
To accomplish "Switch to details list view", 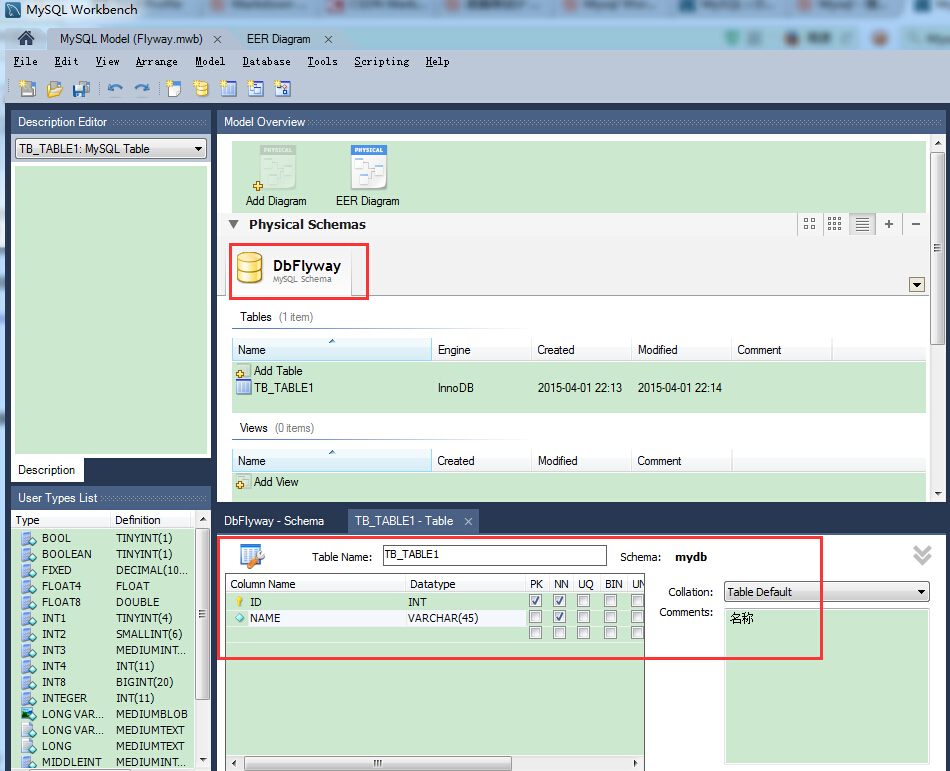I will (x=862, y=224).
